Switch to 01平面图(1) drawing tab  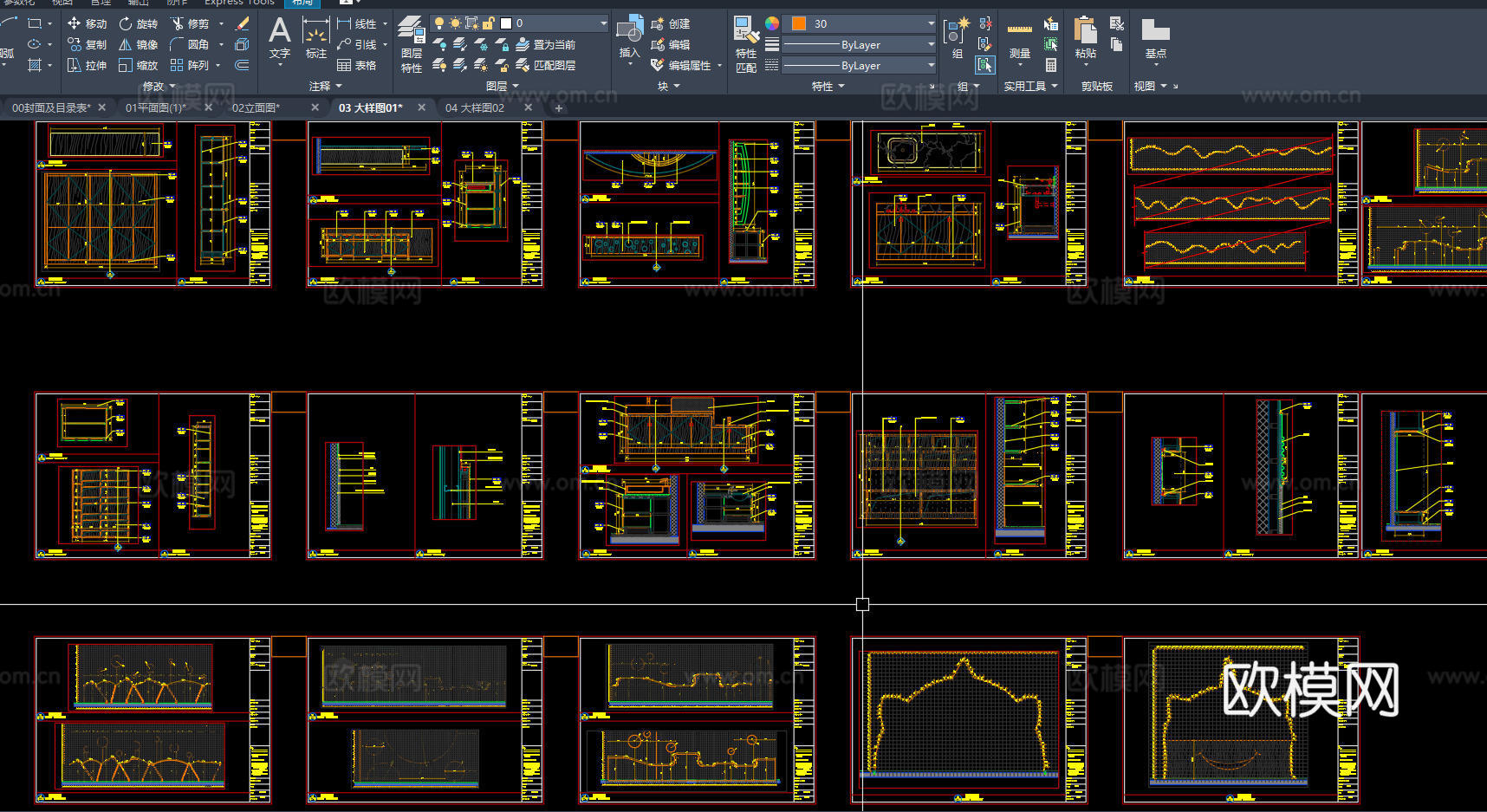pyautogui.click(x=156, y=107)
